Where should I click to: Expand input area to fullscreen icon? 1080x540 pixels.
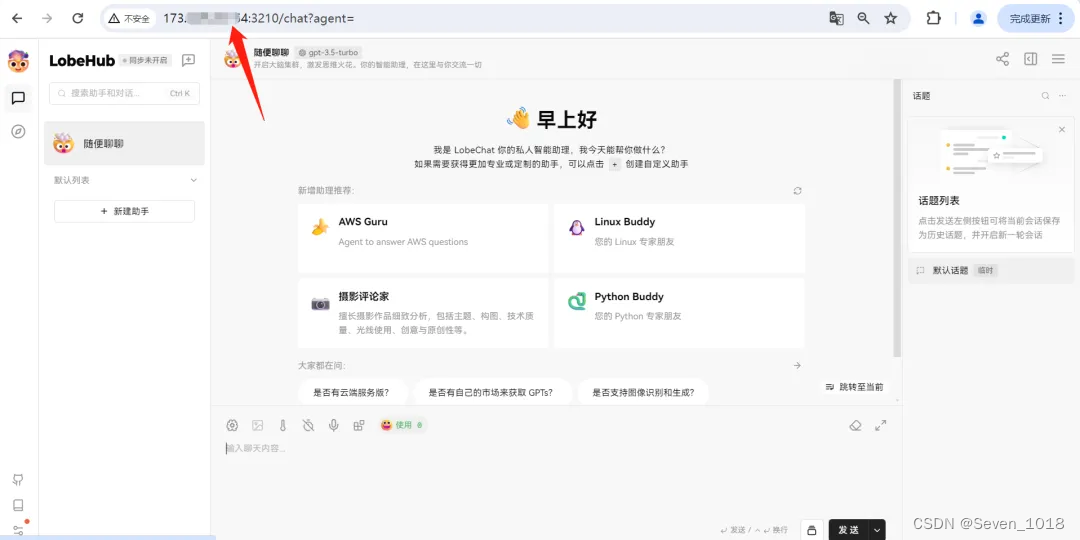tap(880, 426)
